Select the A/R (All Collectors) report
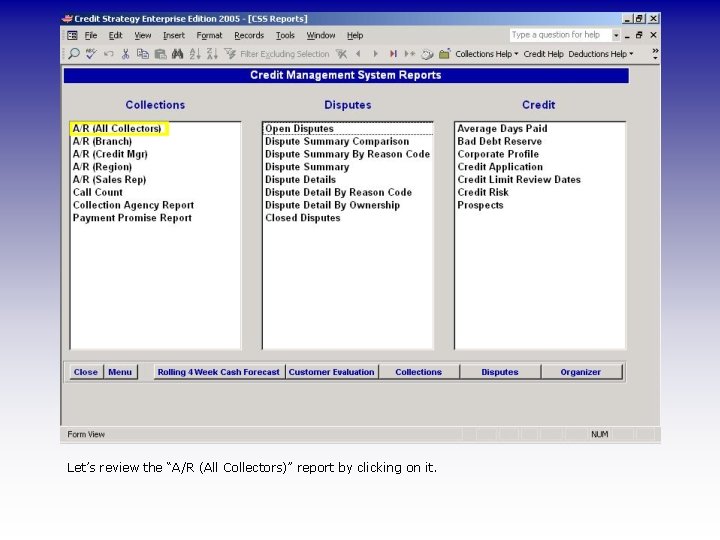Image resolution: width=720 pixels, height=540 pixels. point(117,129)
